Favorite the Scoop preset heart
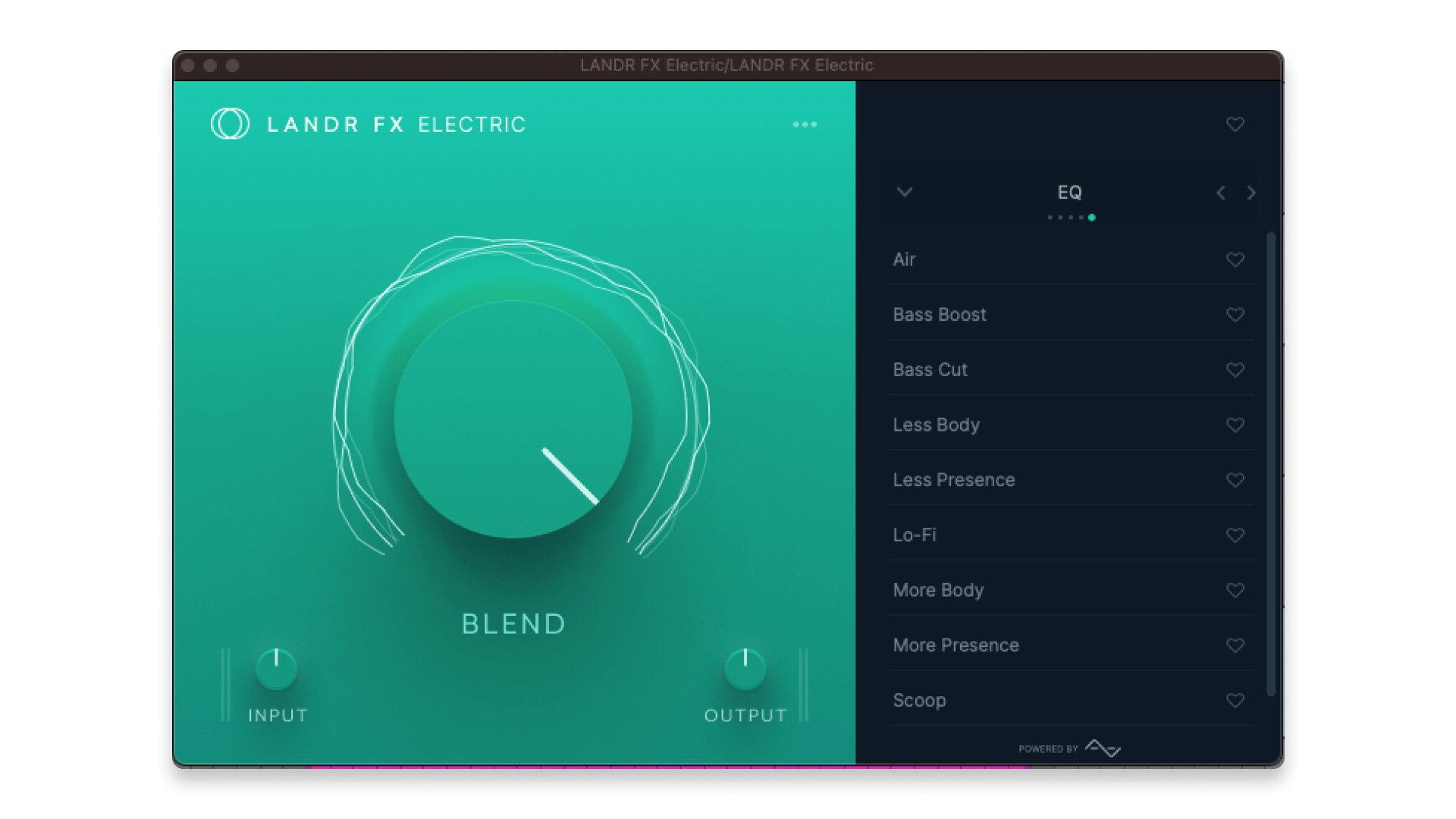 click(1235, 700)
